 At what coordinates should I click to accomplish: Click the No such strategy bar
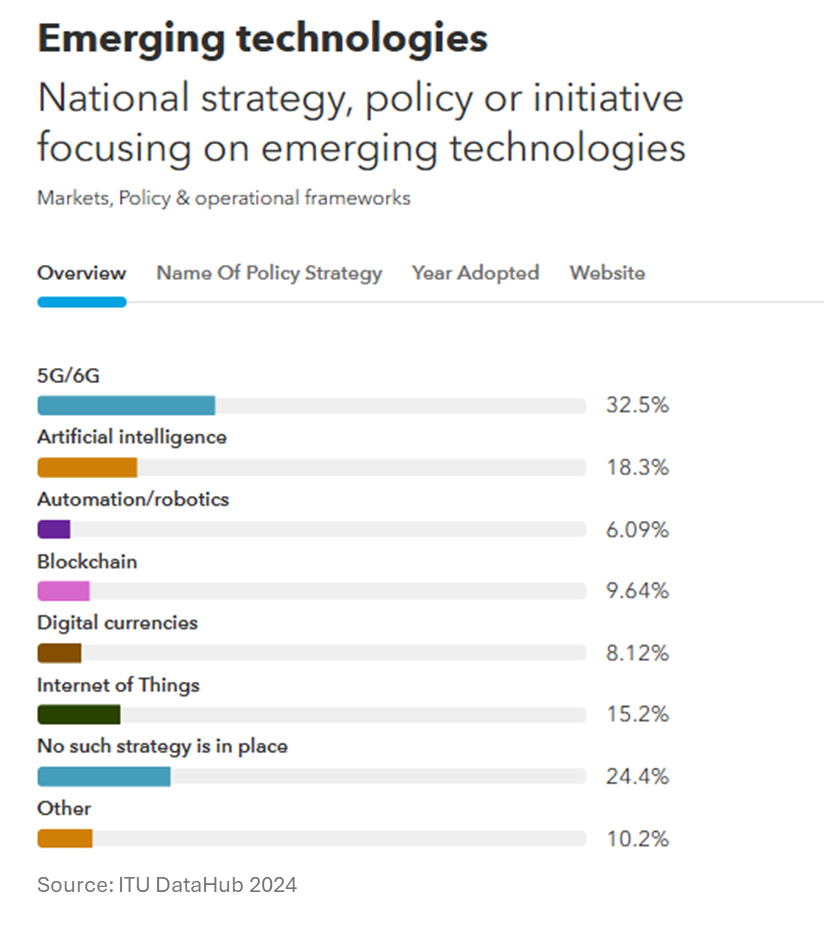104,777
